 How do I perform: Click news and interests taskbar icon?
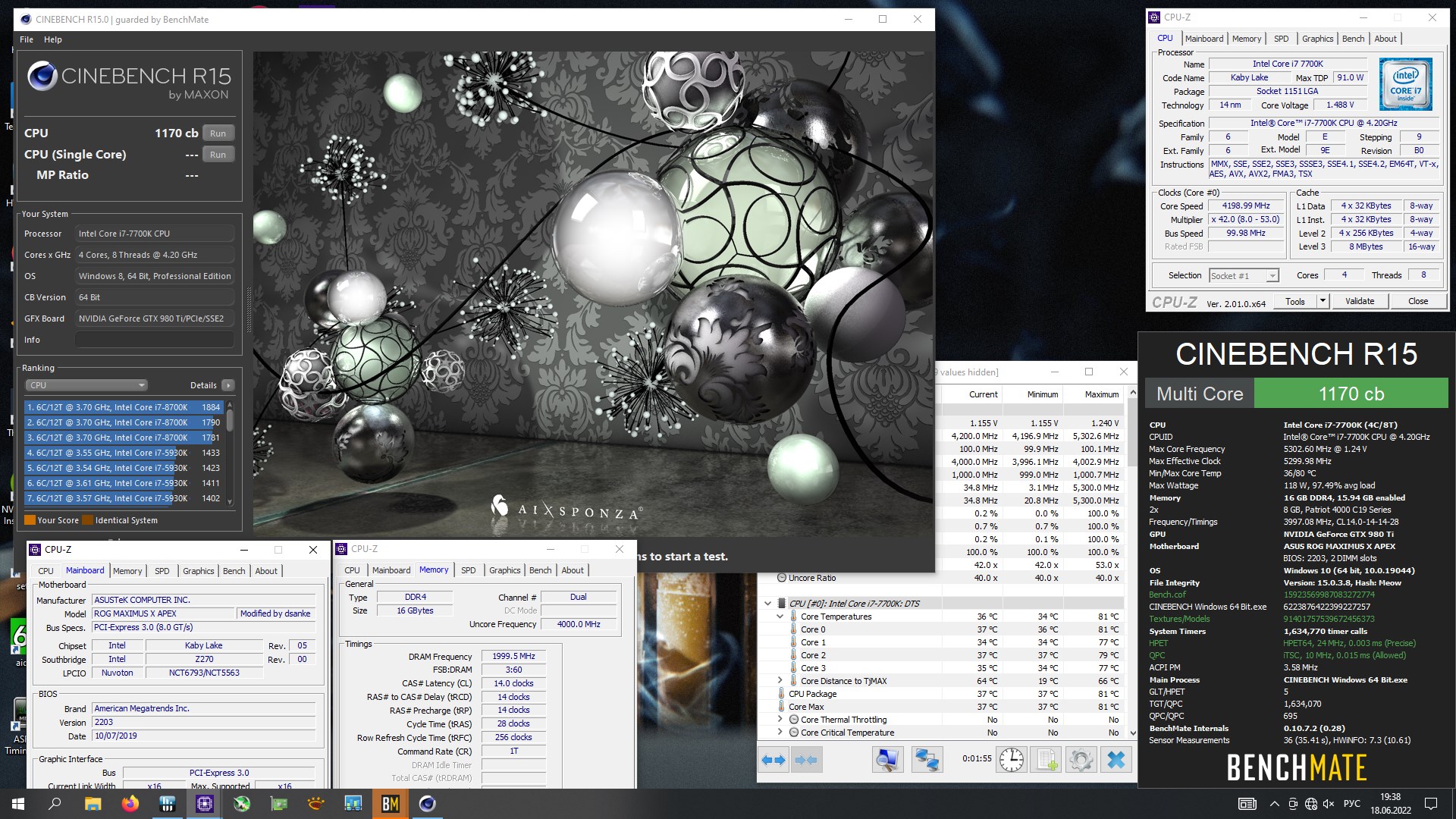click(x=1247, y=804)
